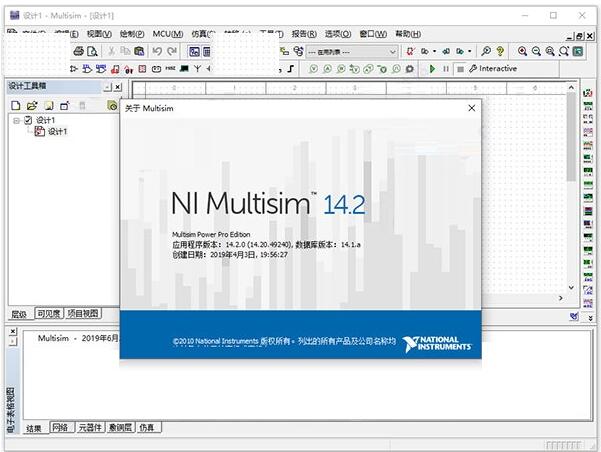
Task: Click the Zoom to Area icon
Action: [x=550, y=51]
